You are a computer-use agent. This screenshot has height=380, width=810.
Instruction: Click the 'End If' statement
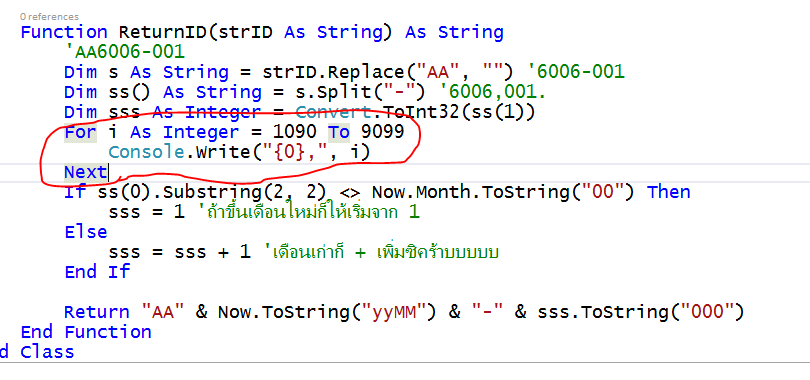click(97, 272)
